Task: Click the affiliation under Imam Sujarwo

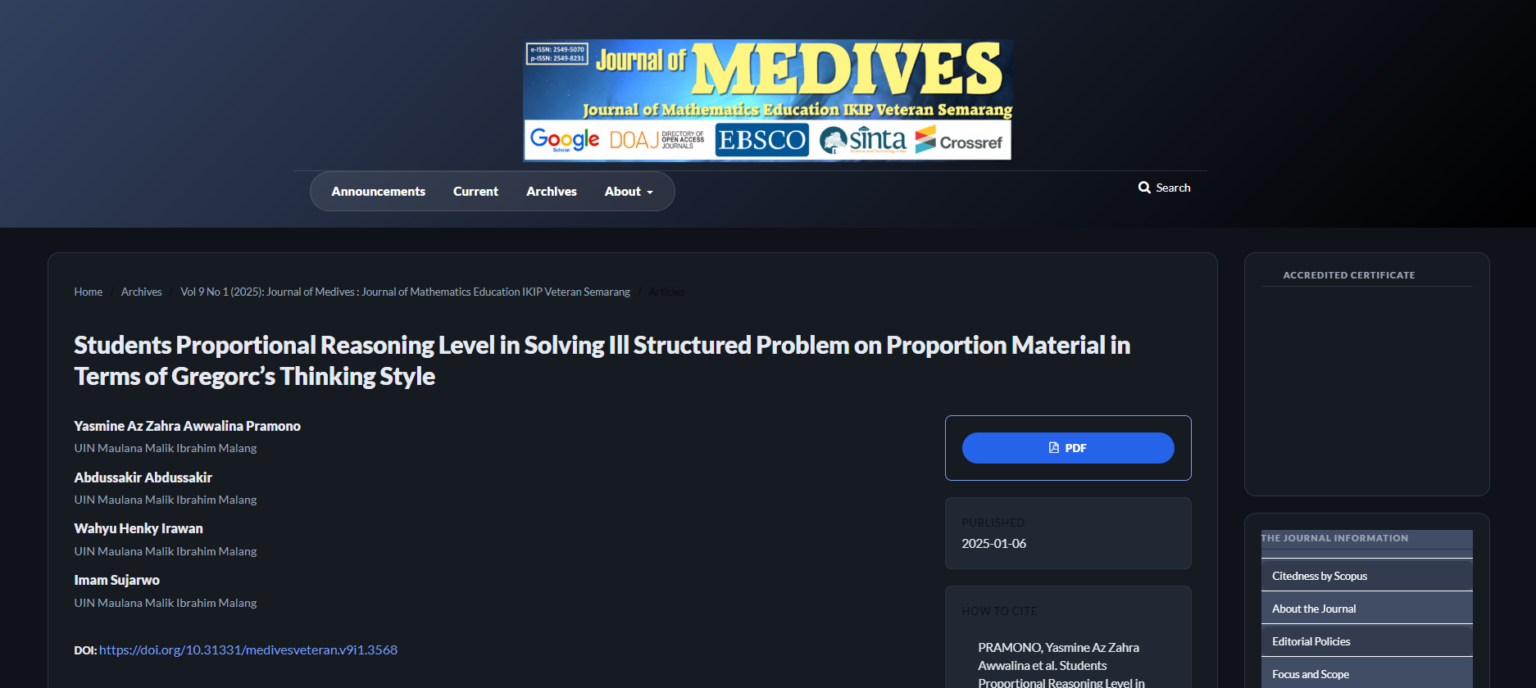Action: [x=165, y=603]
